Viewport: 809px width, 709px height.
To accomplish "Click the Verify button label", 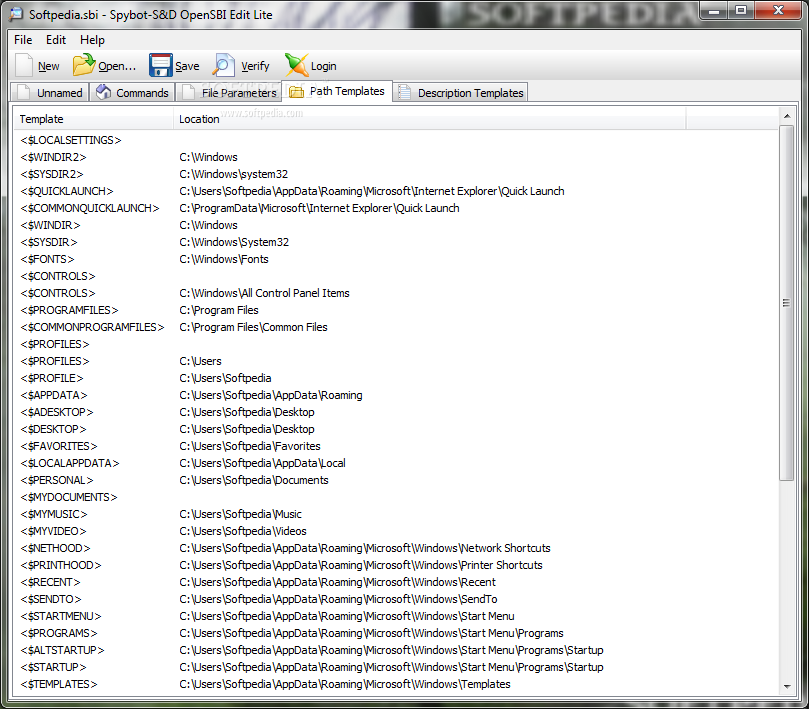I will pos(255,66).
